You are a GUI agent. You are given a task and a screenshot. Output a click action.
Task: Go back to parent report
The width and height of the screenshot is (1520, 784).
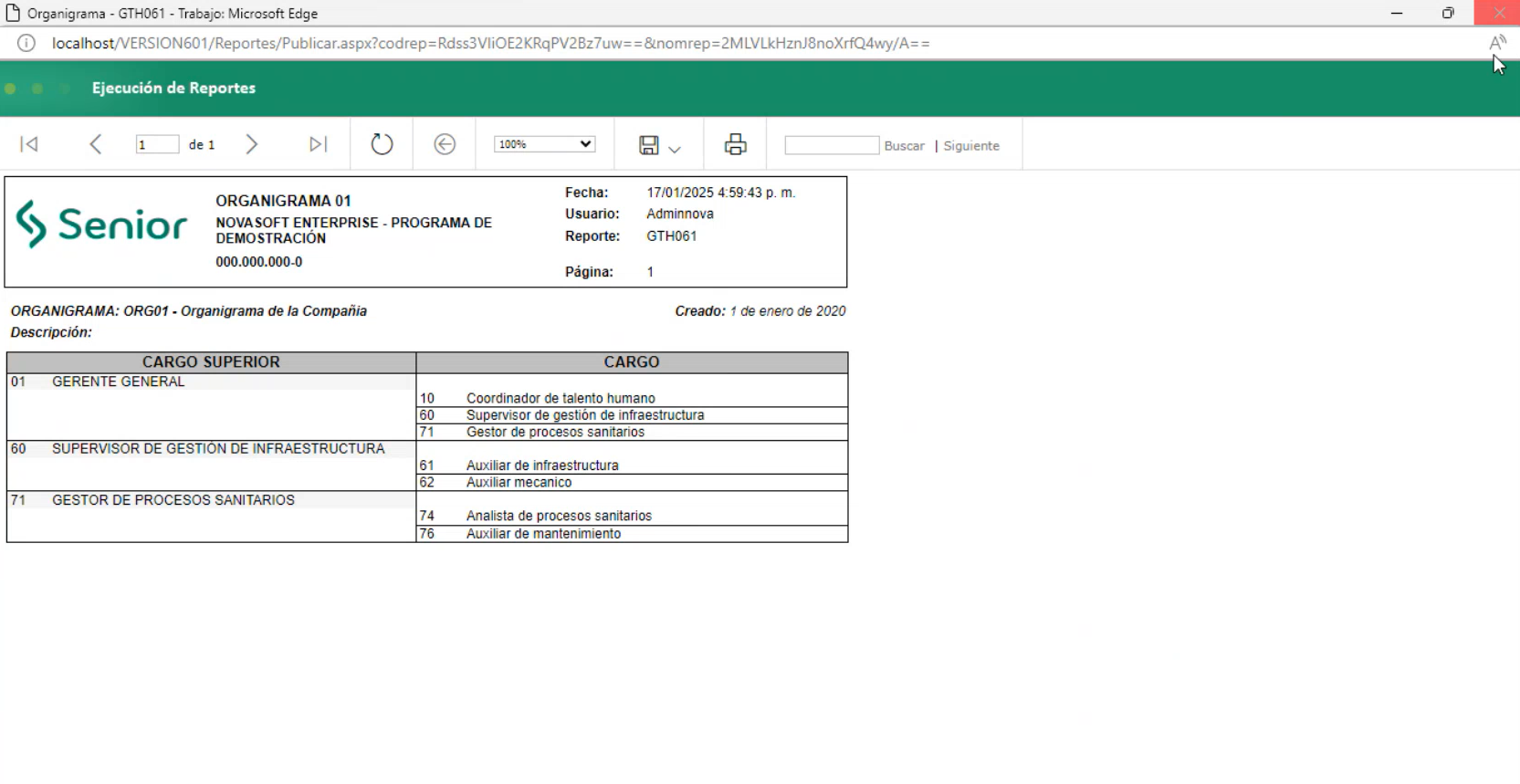(445, 144)
